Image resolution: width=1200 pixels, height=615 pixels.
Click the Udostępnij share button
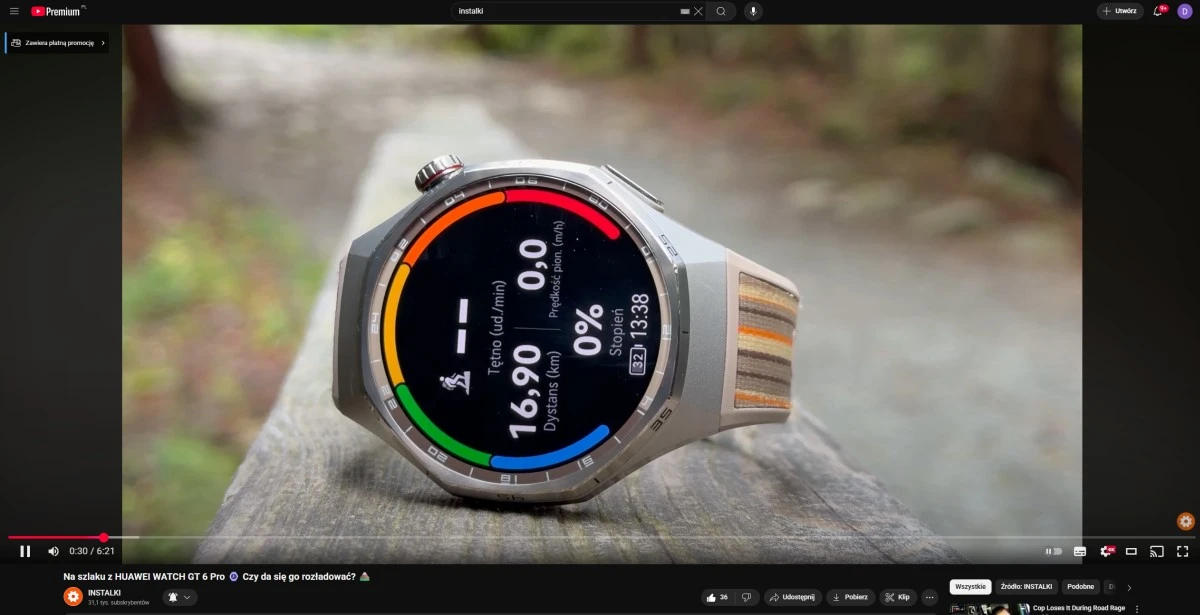click(x=793, y=597)
